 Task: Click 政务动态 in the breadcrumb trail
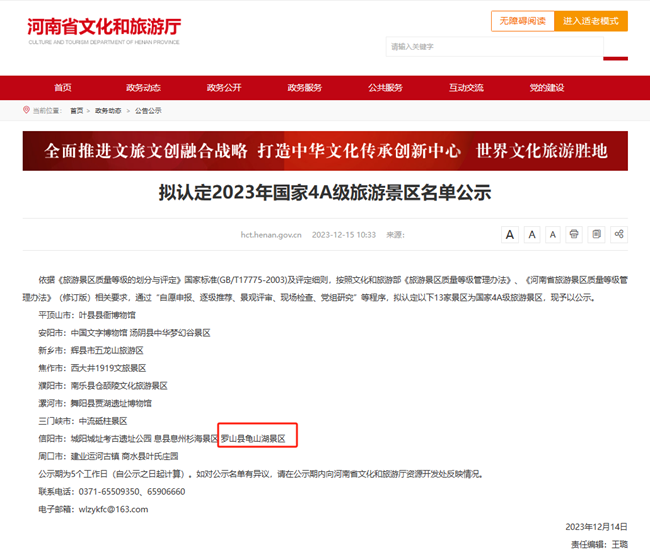click(108, 111)
